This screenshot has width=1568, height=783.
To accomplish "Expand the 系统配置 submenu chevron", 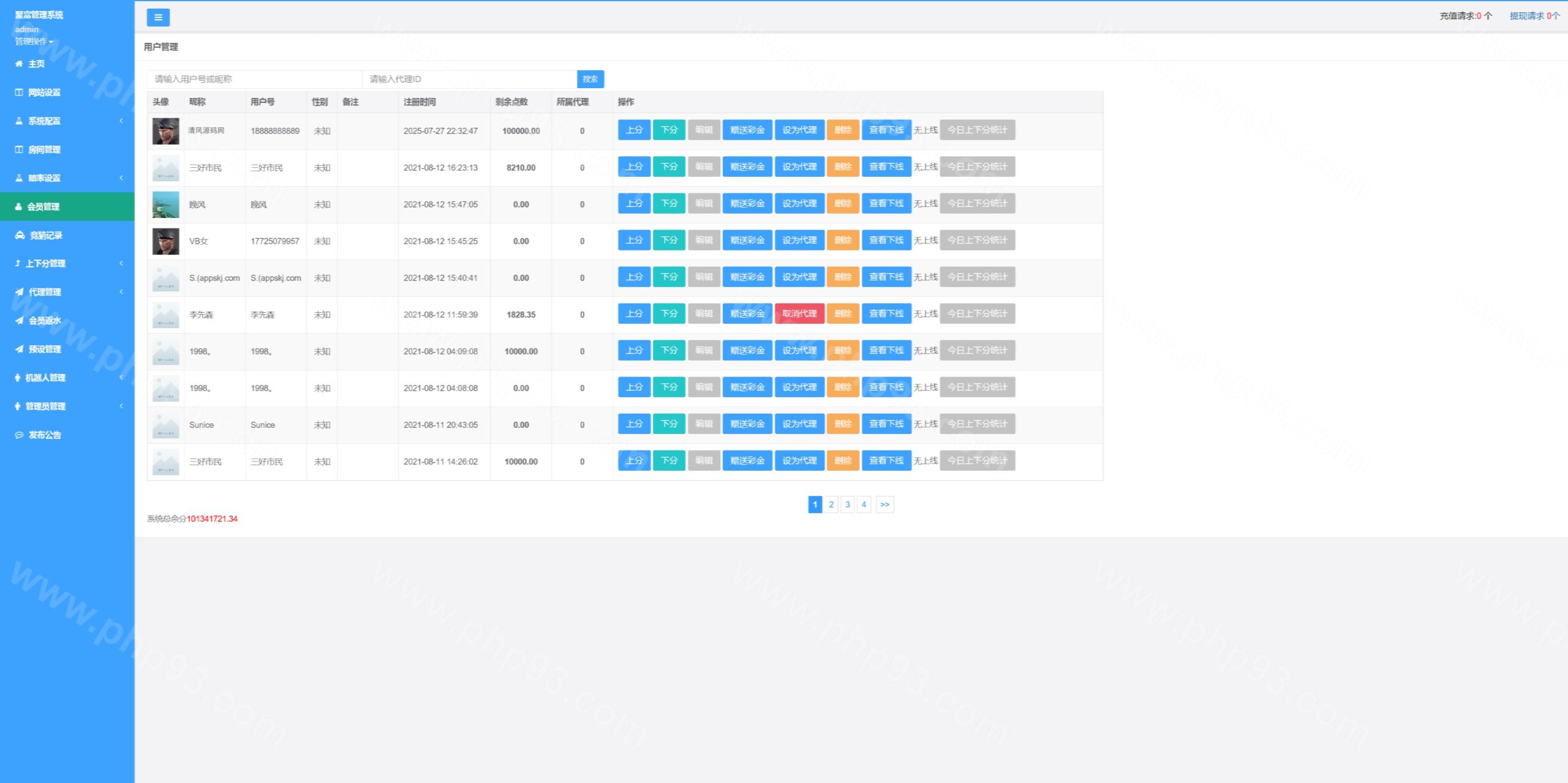I will pyautogui.click(x=121, y=121).
